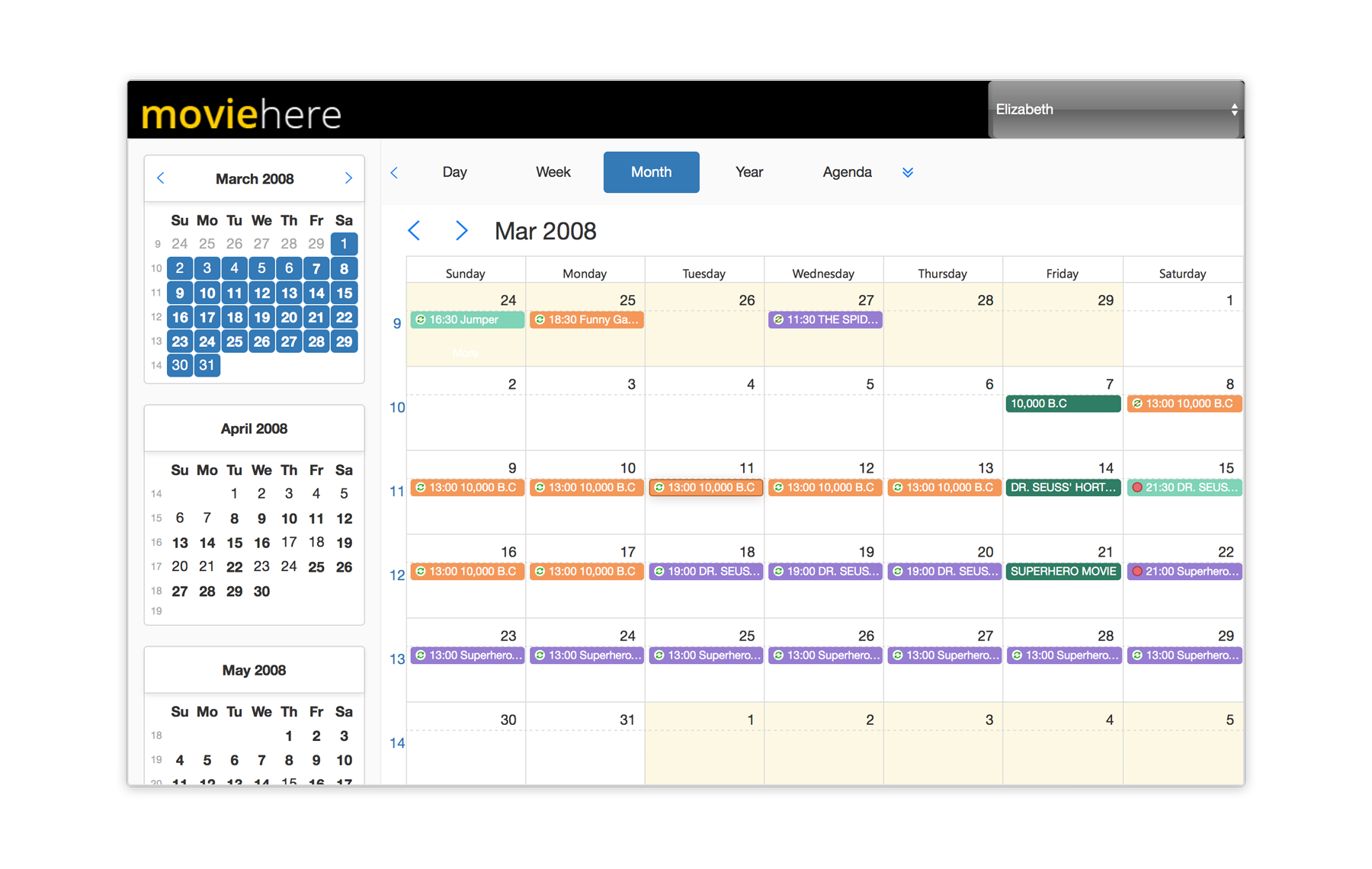Viewport: 1372px width, 869px height.
Task: Switch to Day view tab
Action: [x=454, y=172]
